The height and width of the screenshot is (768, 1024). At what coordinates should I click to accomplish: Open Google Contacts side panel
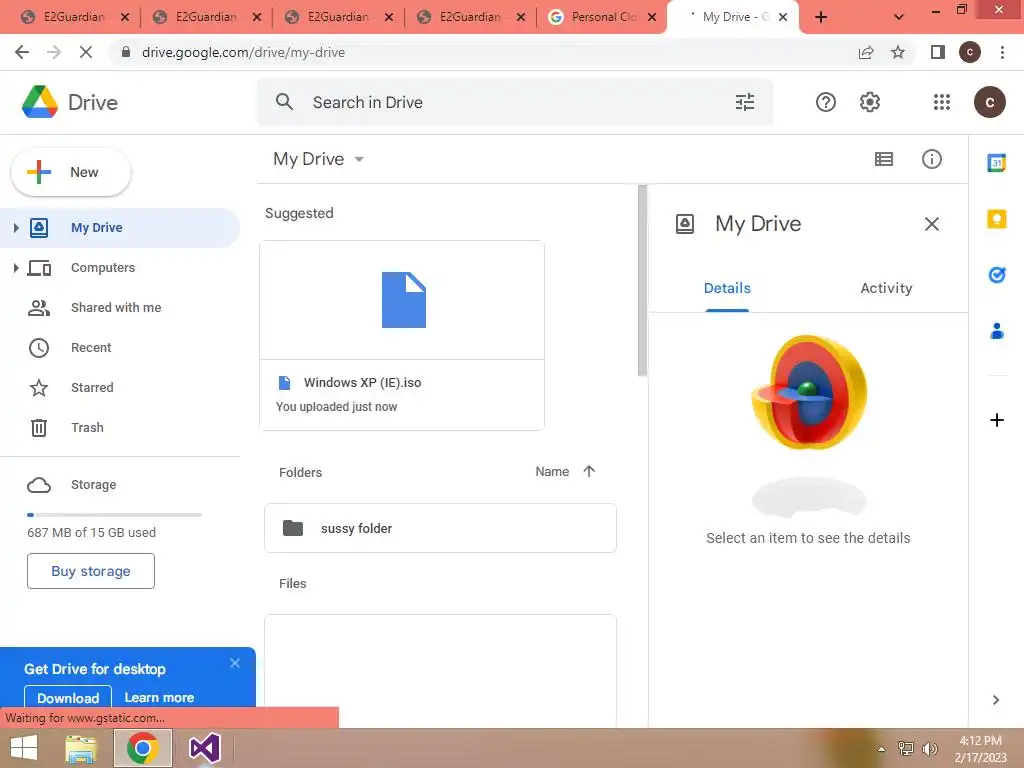pyautogui.click(x=997, y=331)
